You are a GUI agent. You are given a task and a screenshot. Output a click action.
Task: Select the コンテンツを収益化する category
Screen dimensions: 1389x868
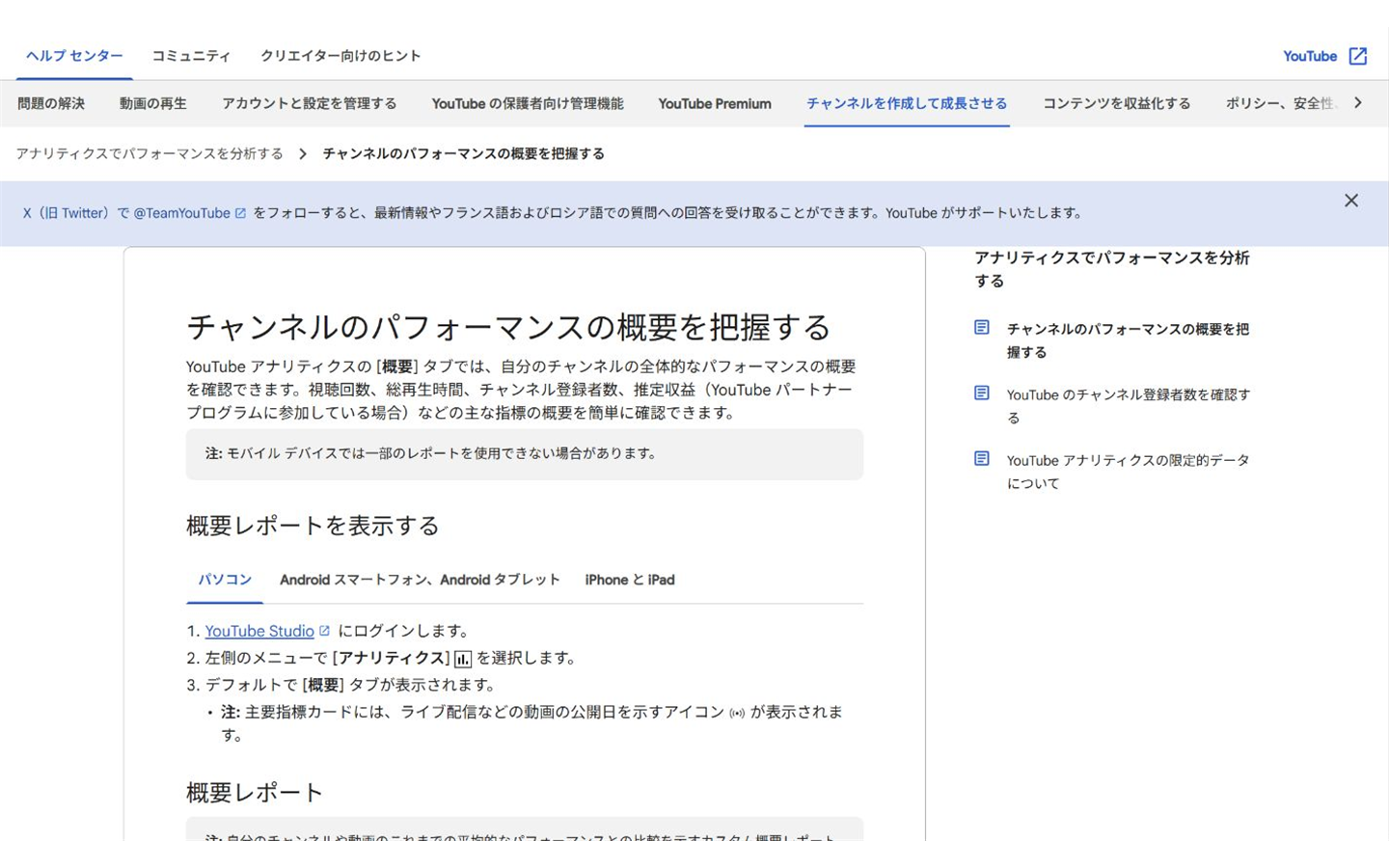[x=1117, y=103]
